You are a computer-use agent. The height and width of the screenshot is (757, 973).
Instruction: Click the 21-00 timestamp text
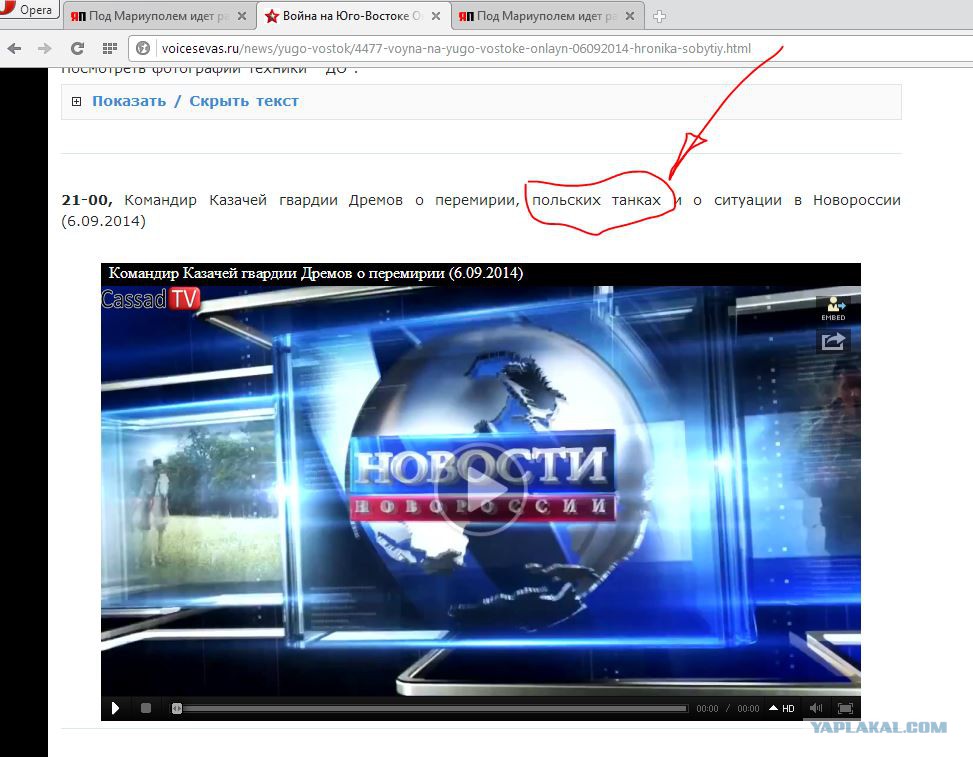tap(86, 200)
